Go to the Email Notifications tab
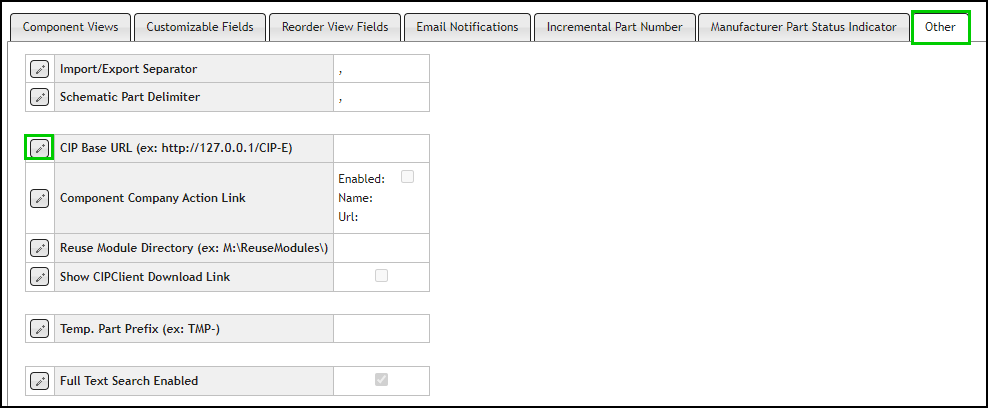This screenshot has width=988, height=408. tap(468, 27)
